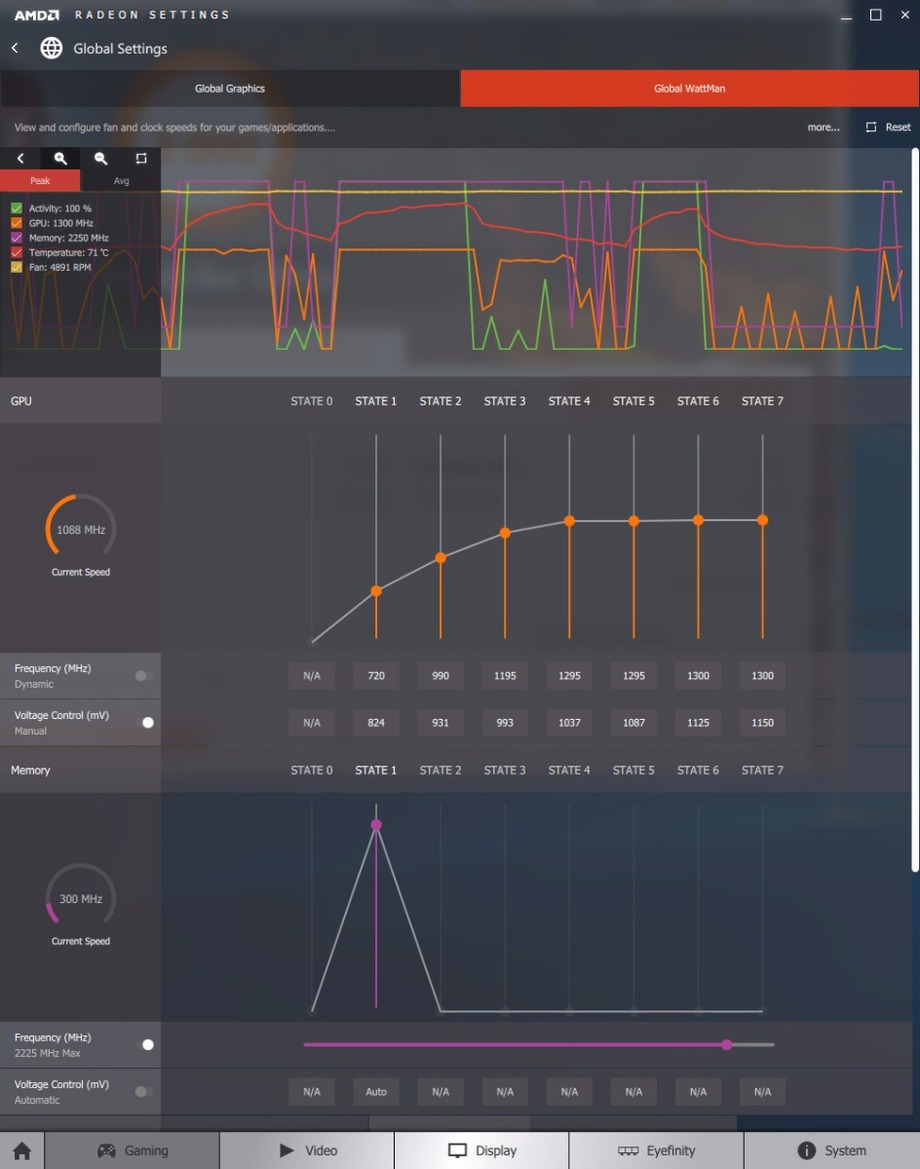Collapse the chart panel with the chevron

point(20,158)
